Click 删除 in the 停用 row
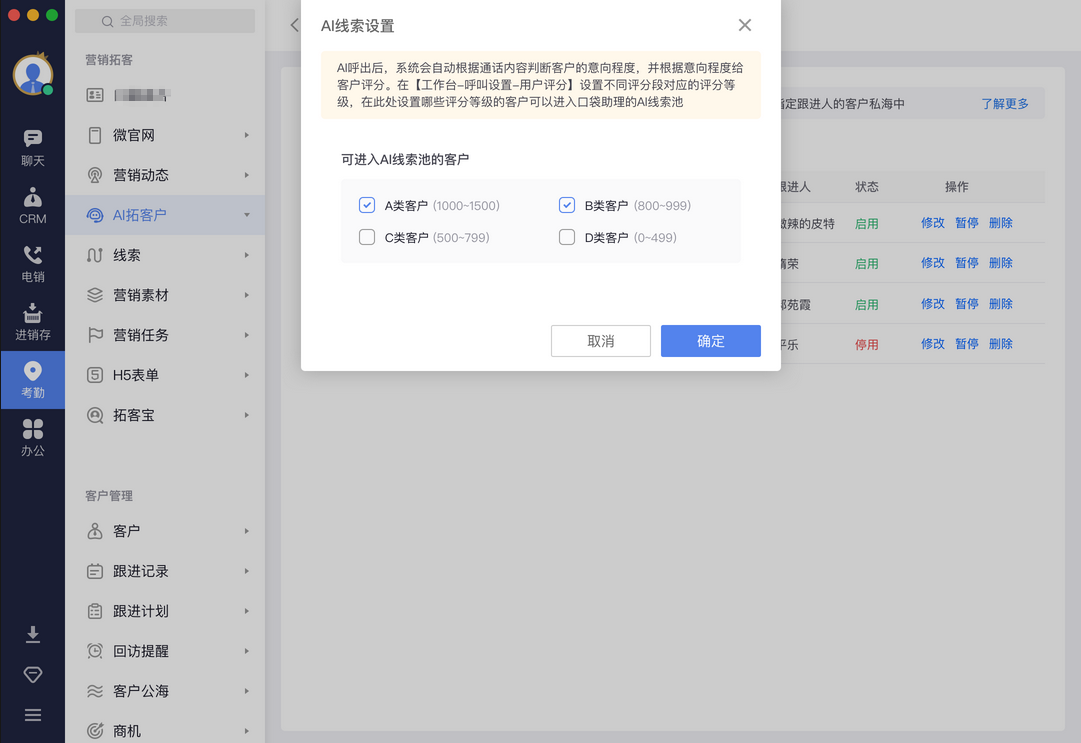This screenshot has height=743, width=1081. (1000, 343)
